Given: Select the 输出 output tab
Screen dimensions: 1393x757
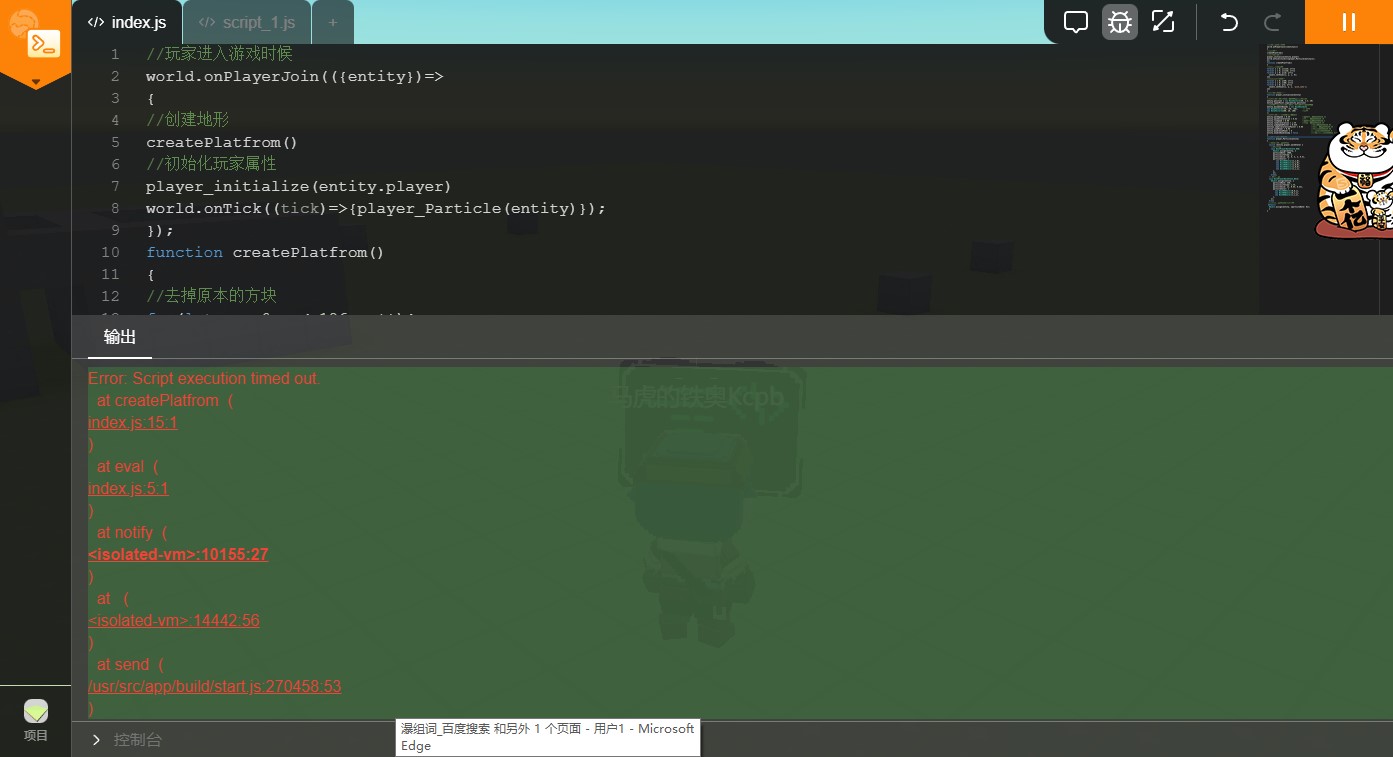Looking at the screenshot, I should [120, 337].
